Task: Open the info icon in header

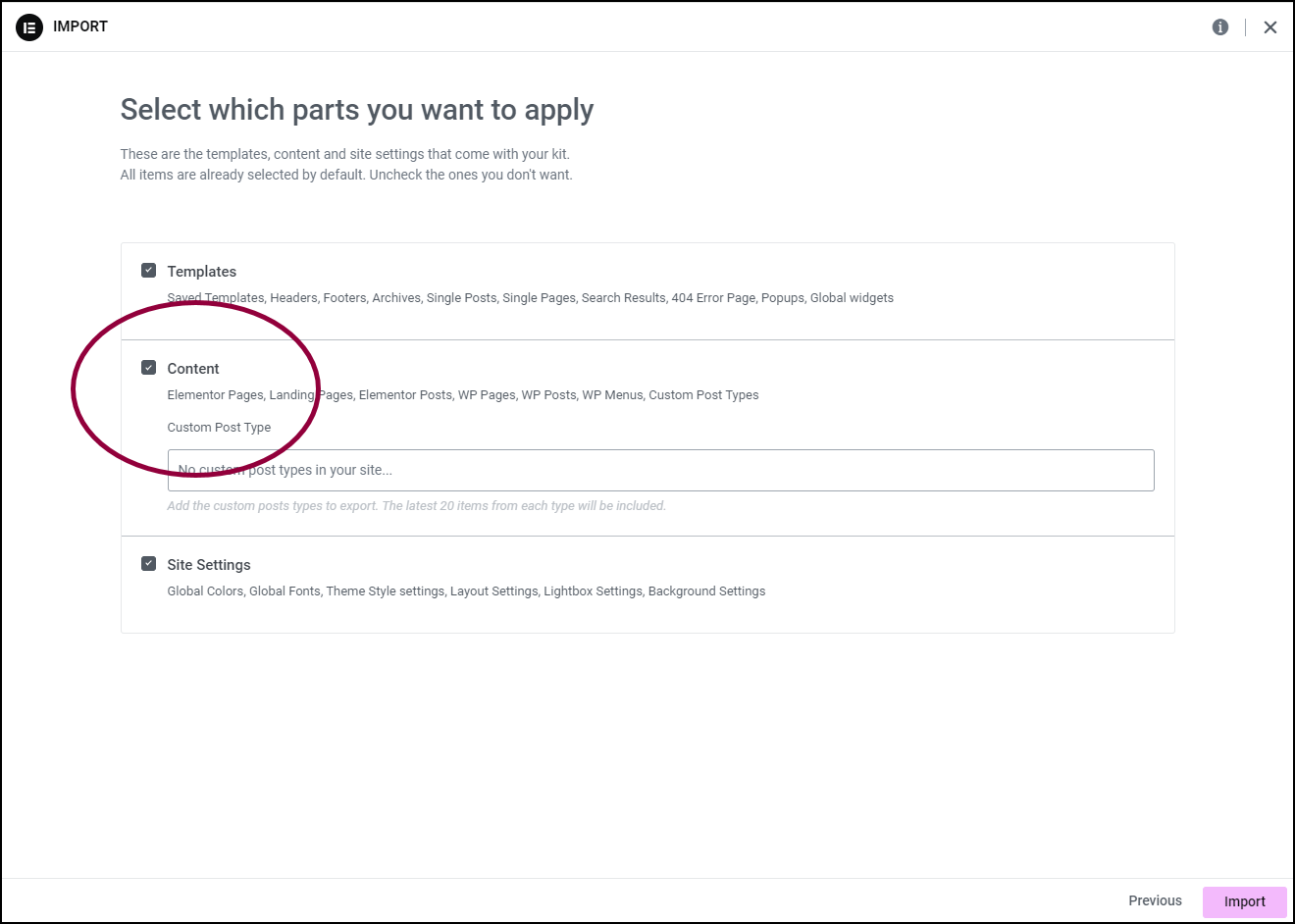Action: [x=1220, y=27]
